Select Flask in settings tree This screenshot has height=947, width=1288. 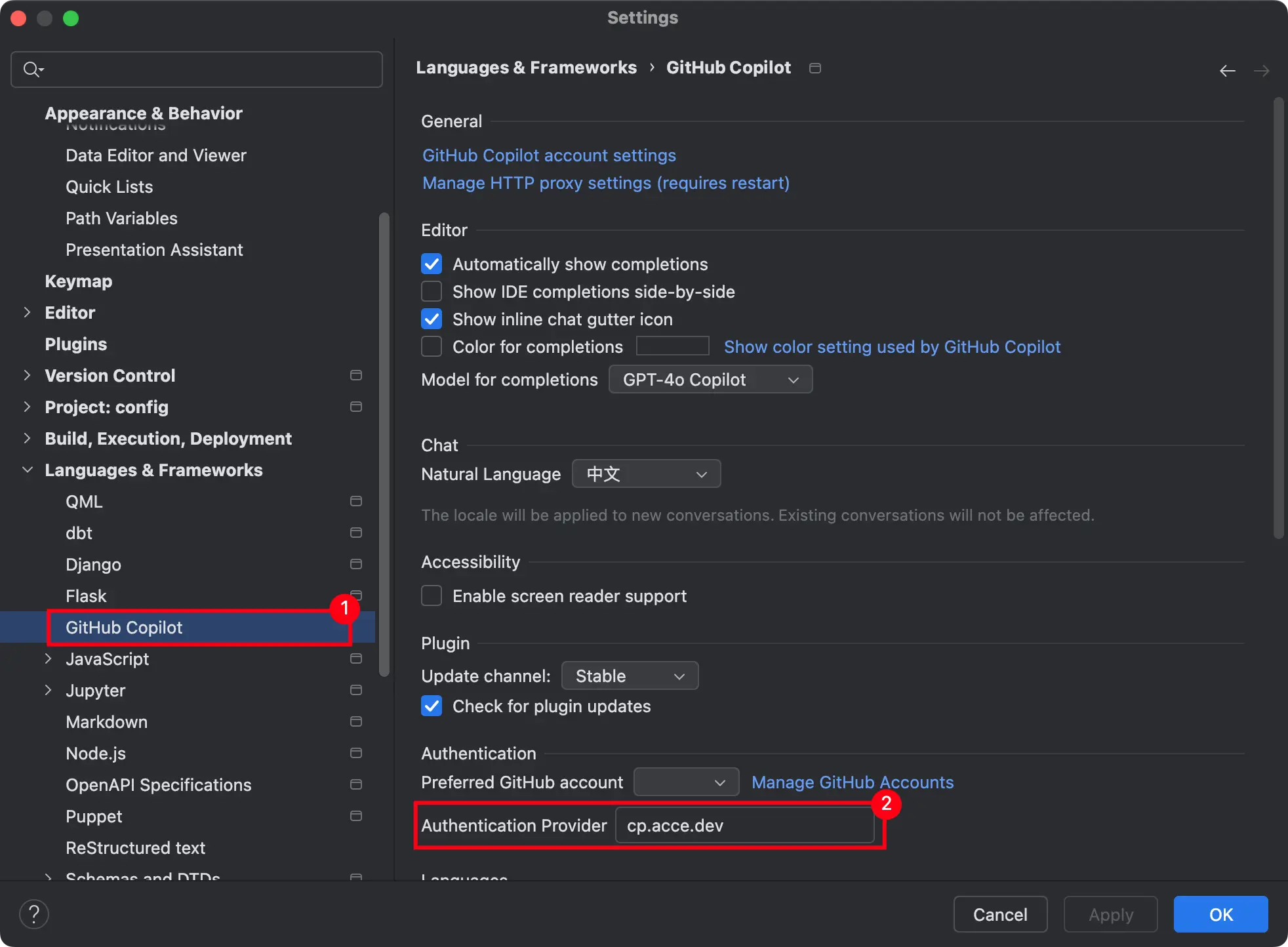(86, 595)
